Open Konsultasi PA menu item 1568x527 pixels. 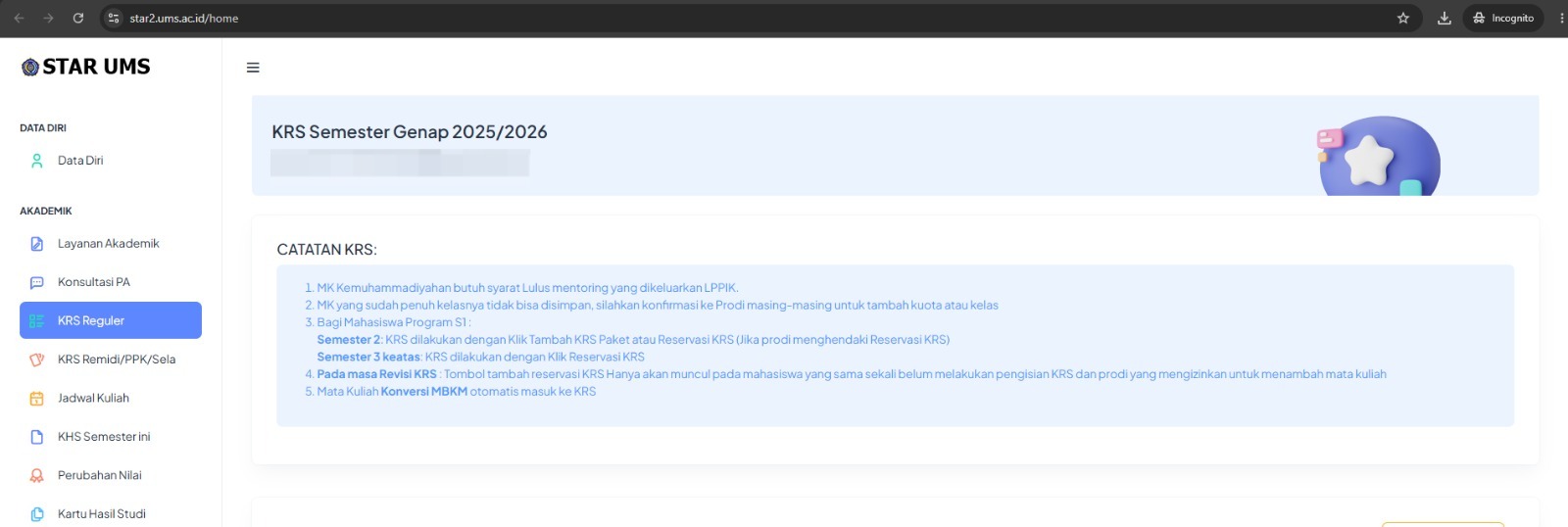111,282
